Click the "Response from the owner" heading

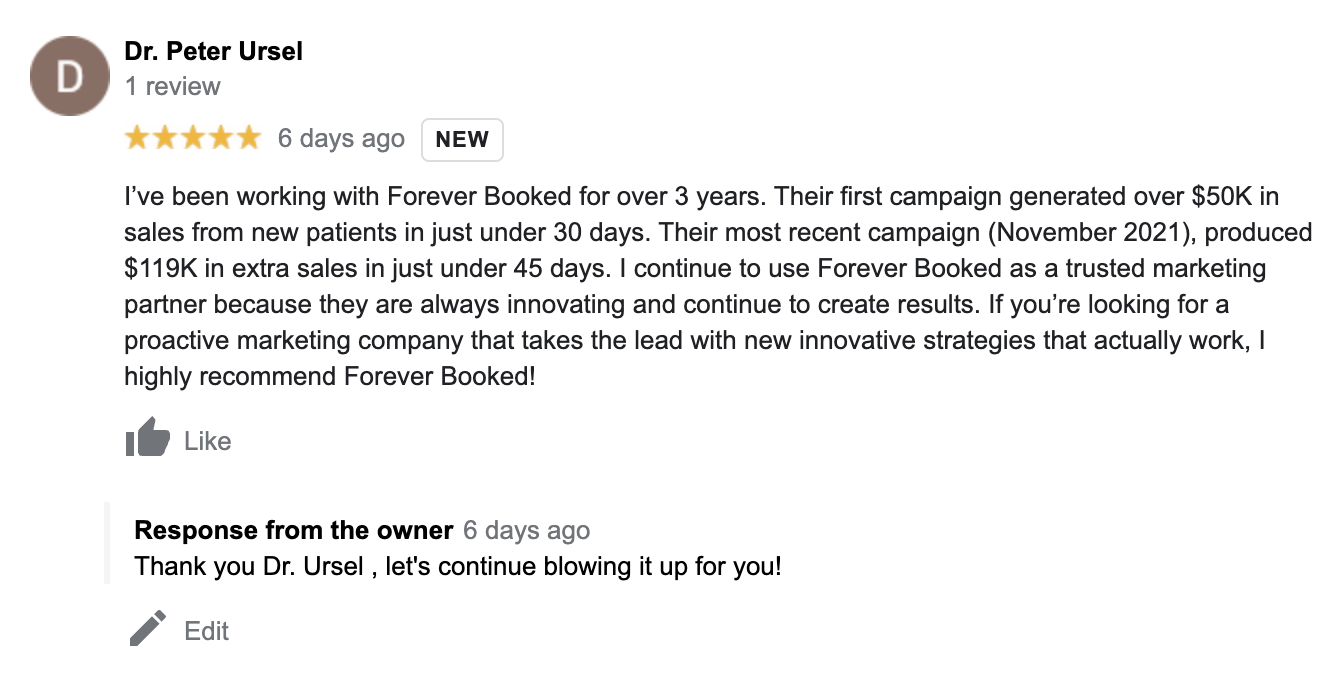(294, 530)
